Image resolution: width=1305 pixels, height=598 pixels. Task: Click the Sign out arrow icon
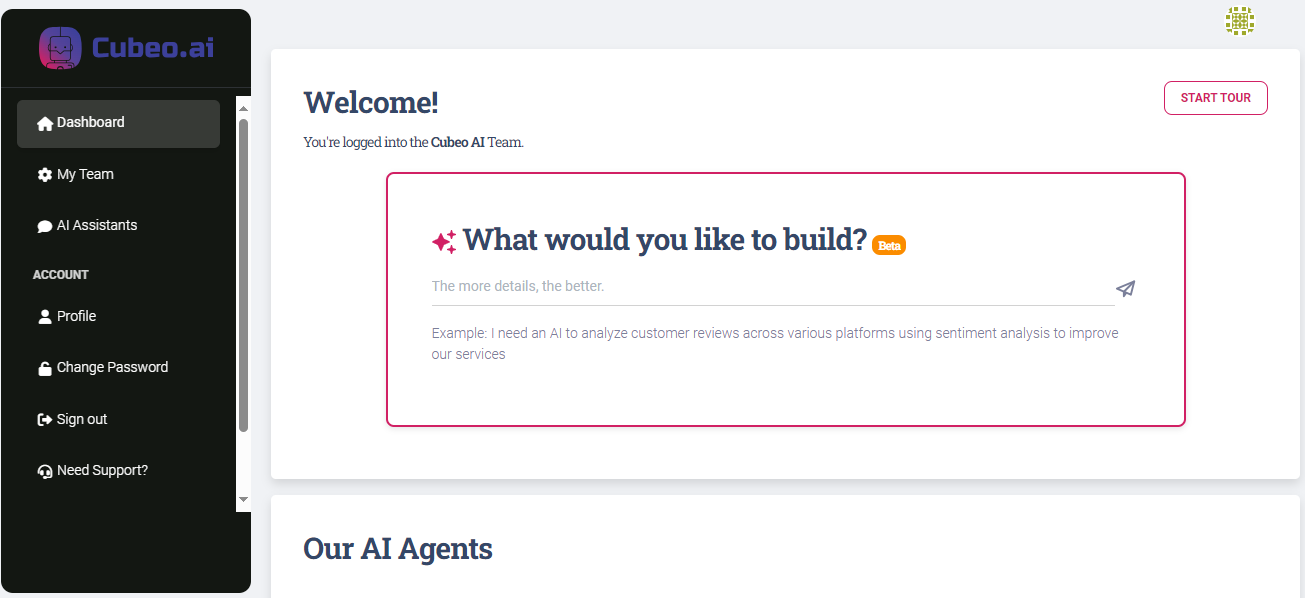click(44, 420)
